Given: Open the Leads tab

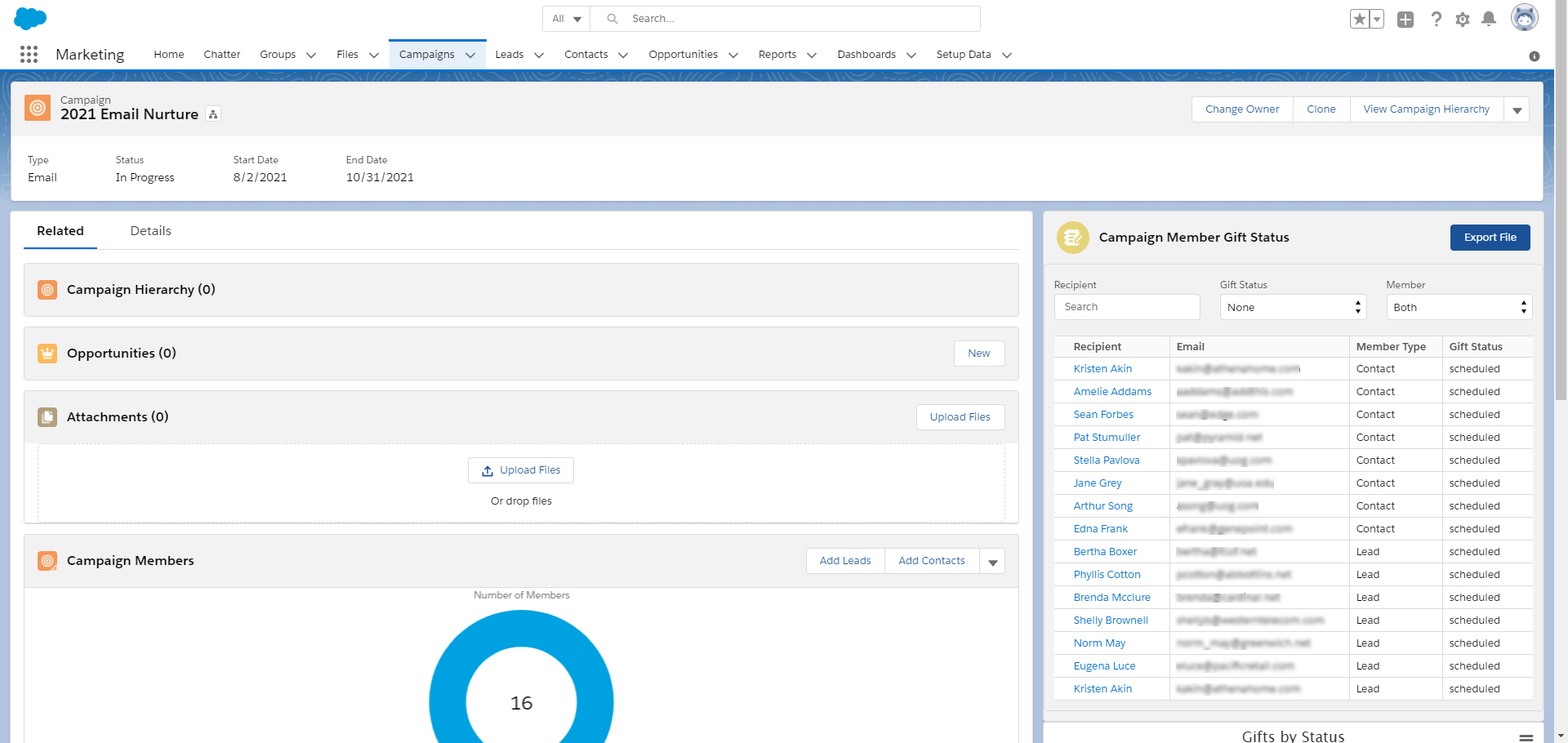Looking at the screenshot, I should tap(510, 55).
